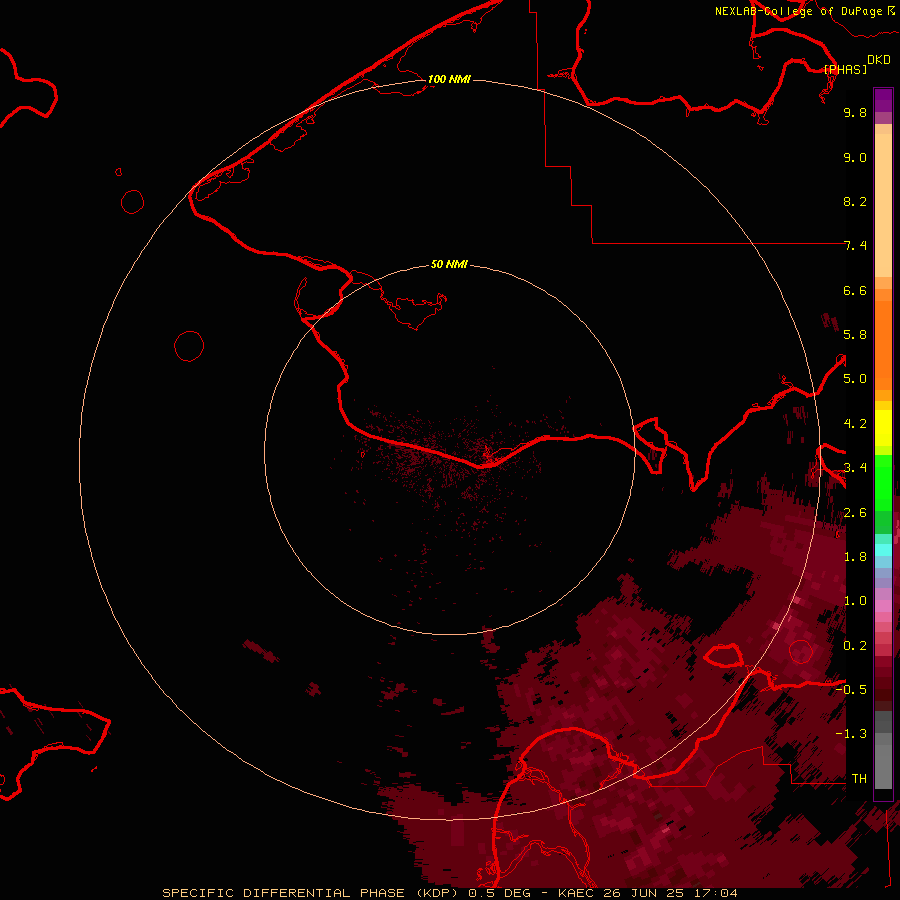This screenshot has height=900, width=900.
Task: Click the 6.6 value on the color scale
Action: click(x=855, y=290)
